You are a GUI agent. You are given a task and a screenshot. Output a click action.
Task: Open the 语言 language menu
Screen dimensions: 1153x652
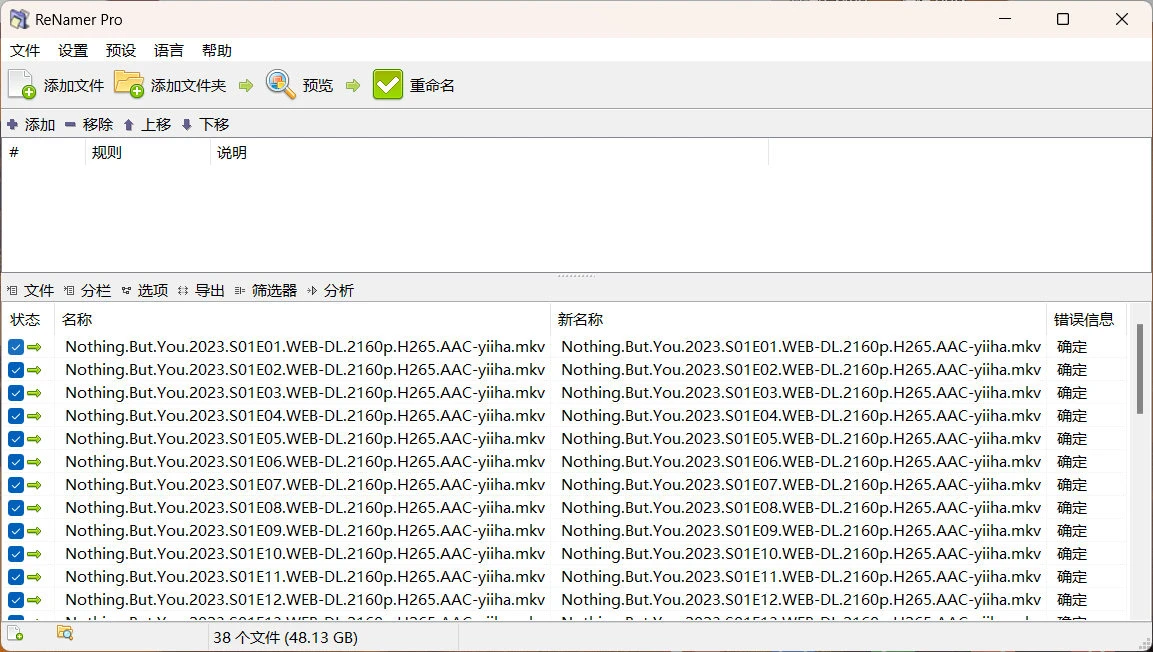tap(168, 51)
